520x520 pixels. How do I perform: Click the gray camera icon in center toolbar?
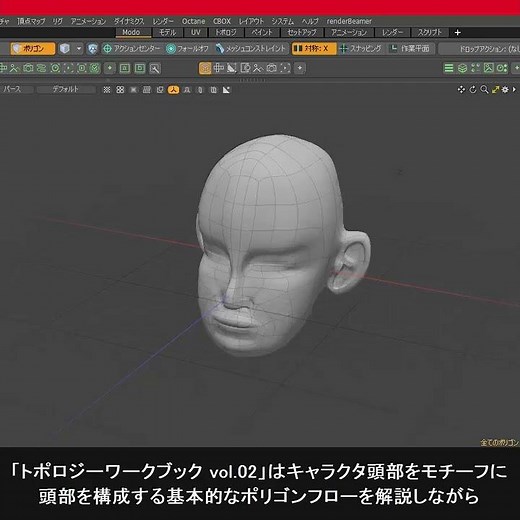[x=271, y=68]
